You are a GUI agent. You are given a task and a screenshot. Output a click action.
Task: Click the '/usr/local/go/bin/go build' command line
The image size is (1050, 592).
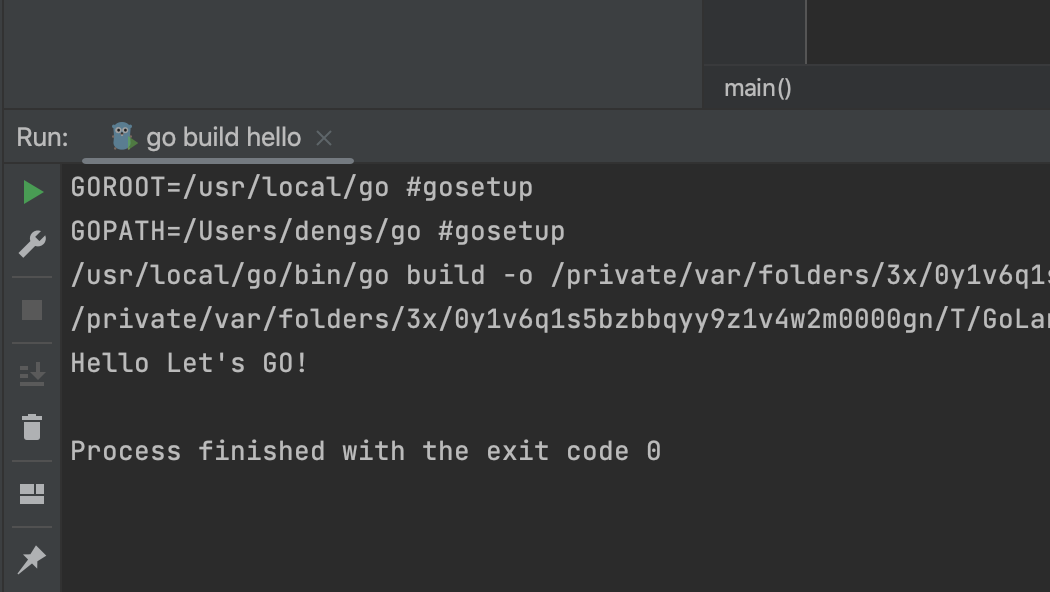point(560,275)
